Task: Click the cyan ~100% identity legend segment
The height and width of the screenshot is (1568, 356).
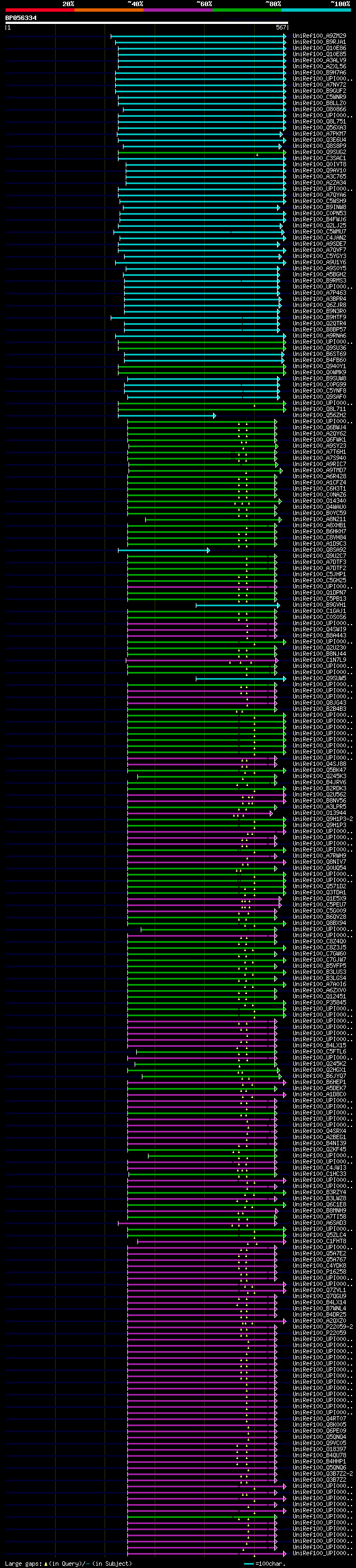Action: tap(316, 10)
